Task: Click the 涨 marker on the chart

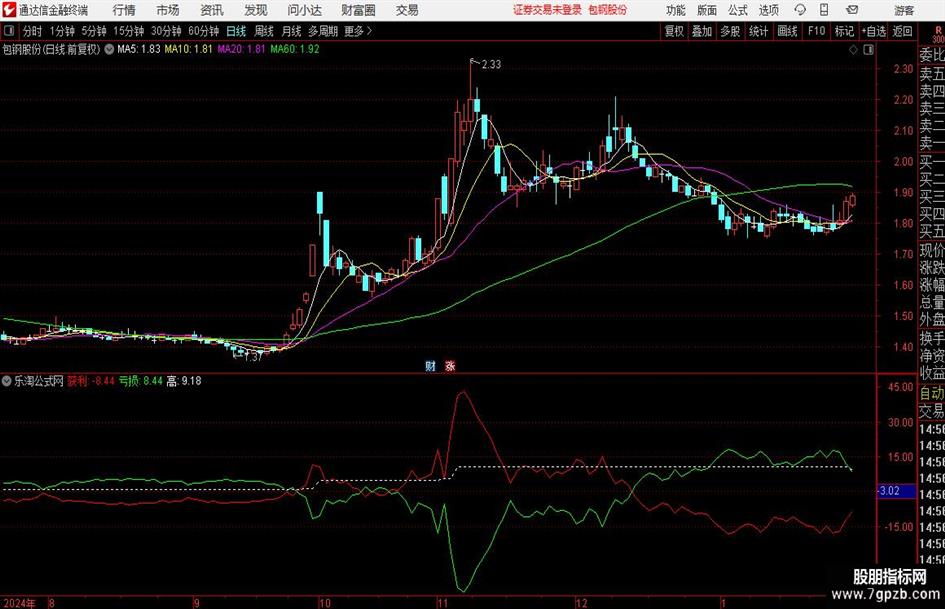Action: pos(450,366)
